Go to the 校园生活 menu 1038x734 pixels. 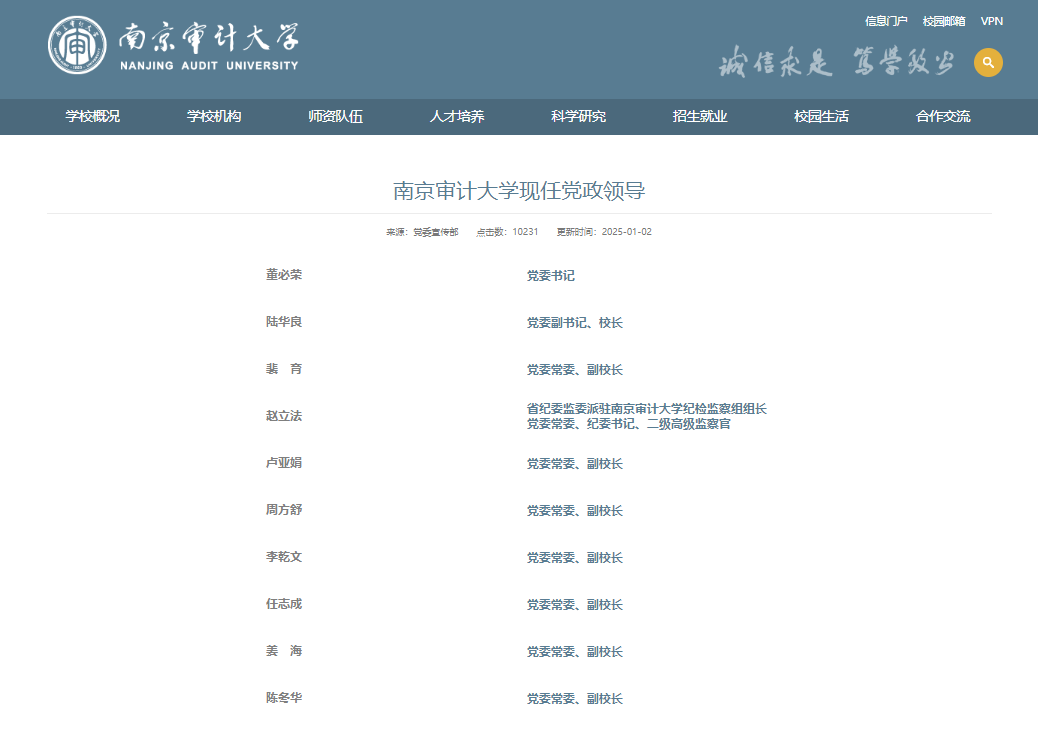pos(821,116)
